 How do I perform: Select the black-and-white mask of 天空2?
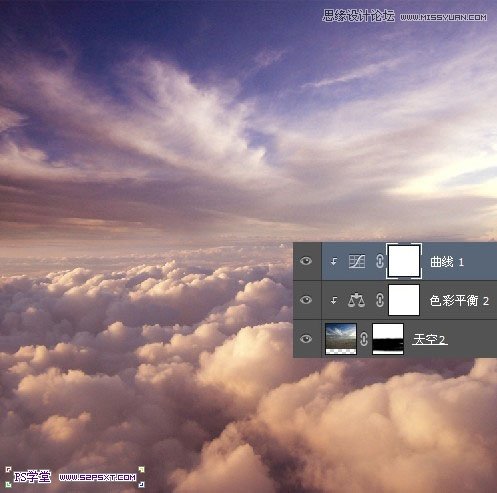pos(388,339)
